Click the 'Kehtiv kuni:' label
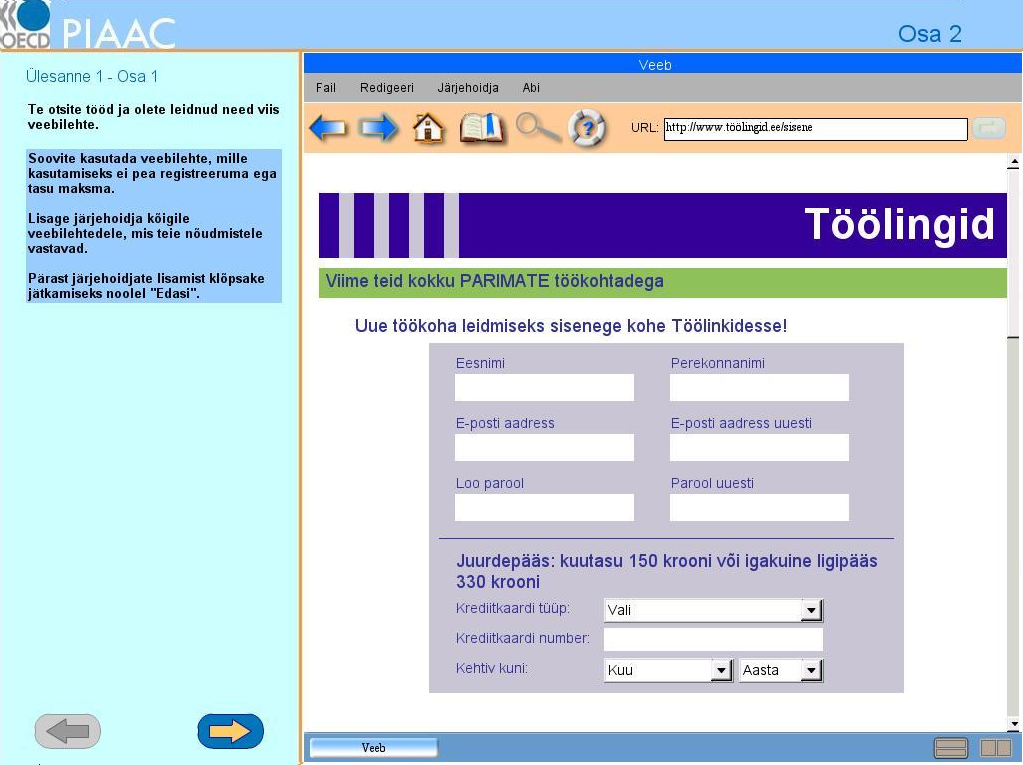 coord(492,668)
